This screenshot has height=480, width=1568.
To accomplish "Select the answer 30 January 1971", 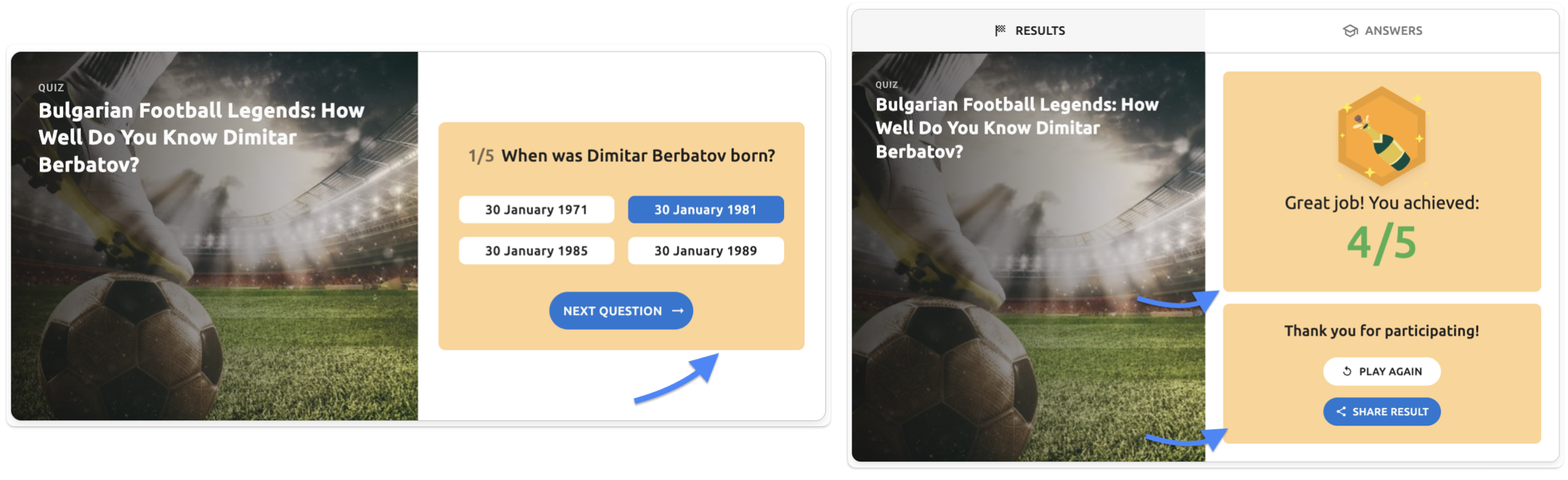I will (536, 210).
